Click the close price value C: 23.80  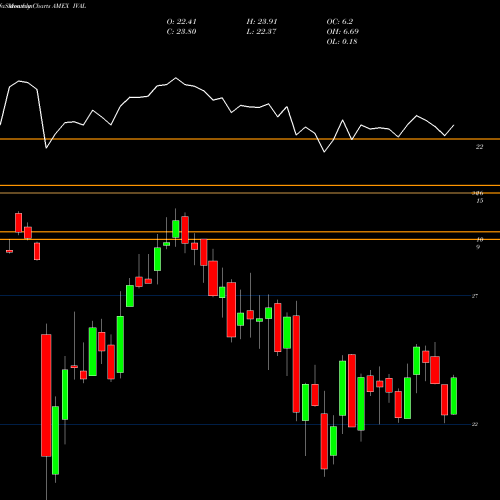[181, 32]
